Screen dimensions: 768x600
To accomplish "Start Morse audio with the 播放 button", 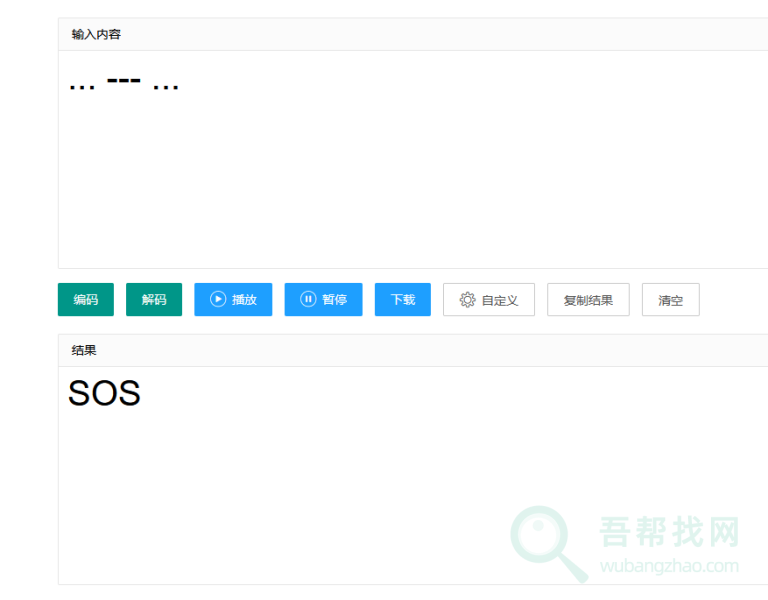I will (x=233, y=300).
